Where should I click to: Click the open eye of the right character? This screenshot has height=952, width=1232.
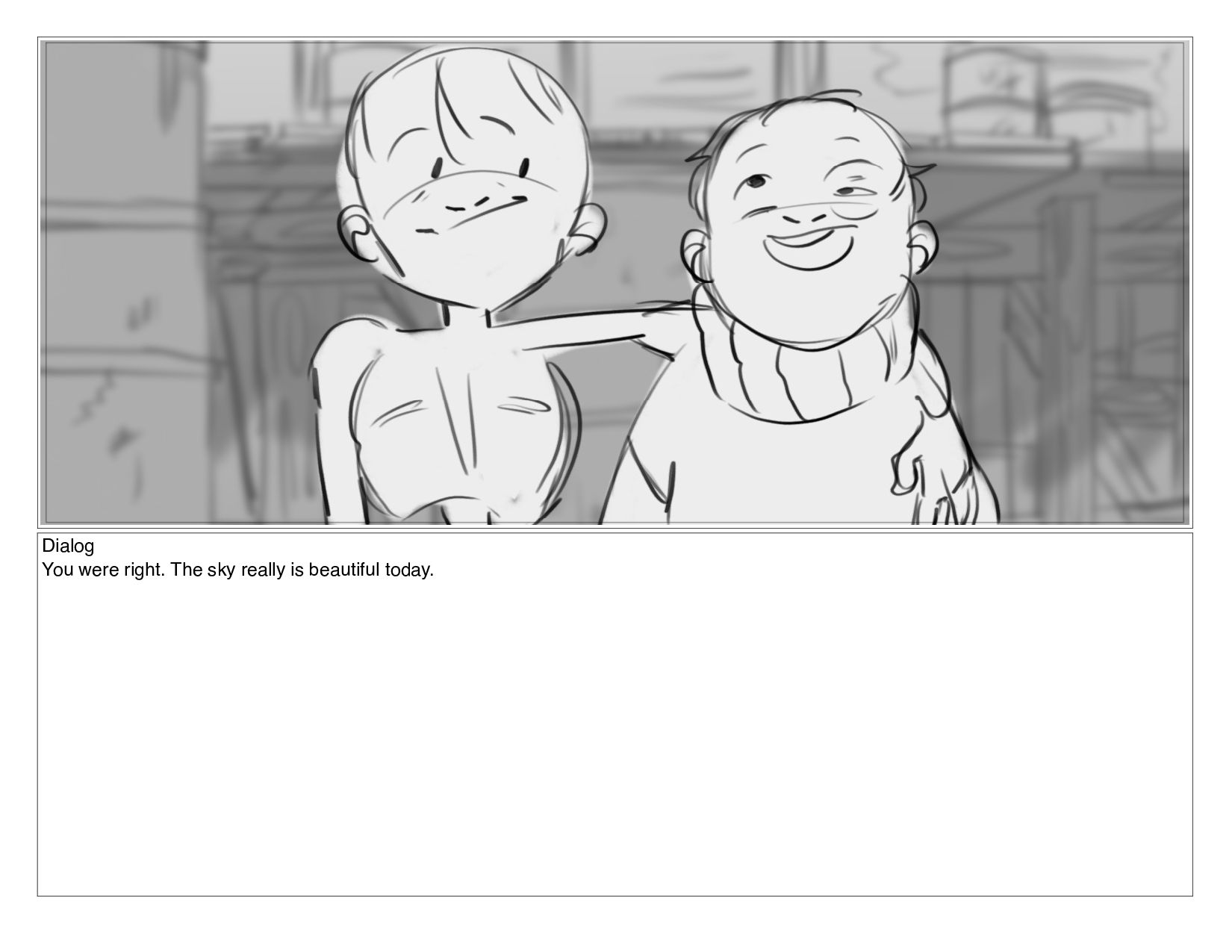pos(757,181)
